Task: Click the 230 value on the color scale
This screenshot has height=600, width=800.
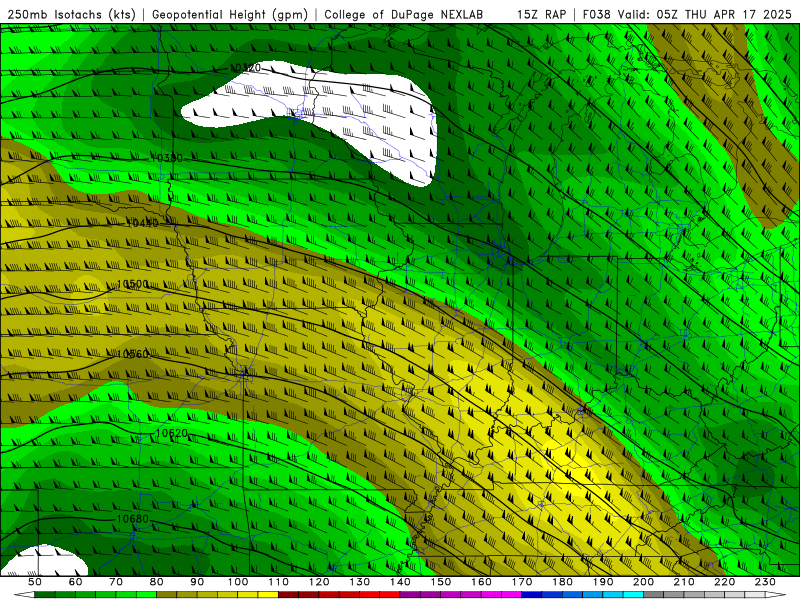Action: pos(765,582)
